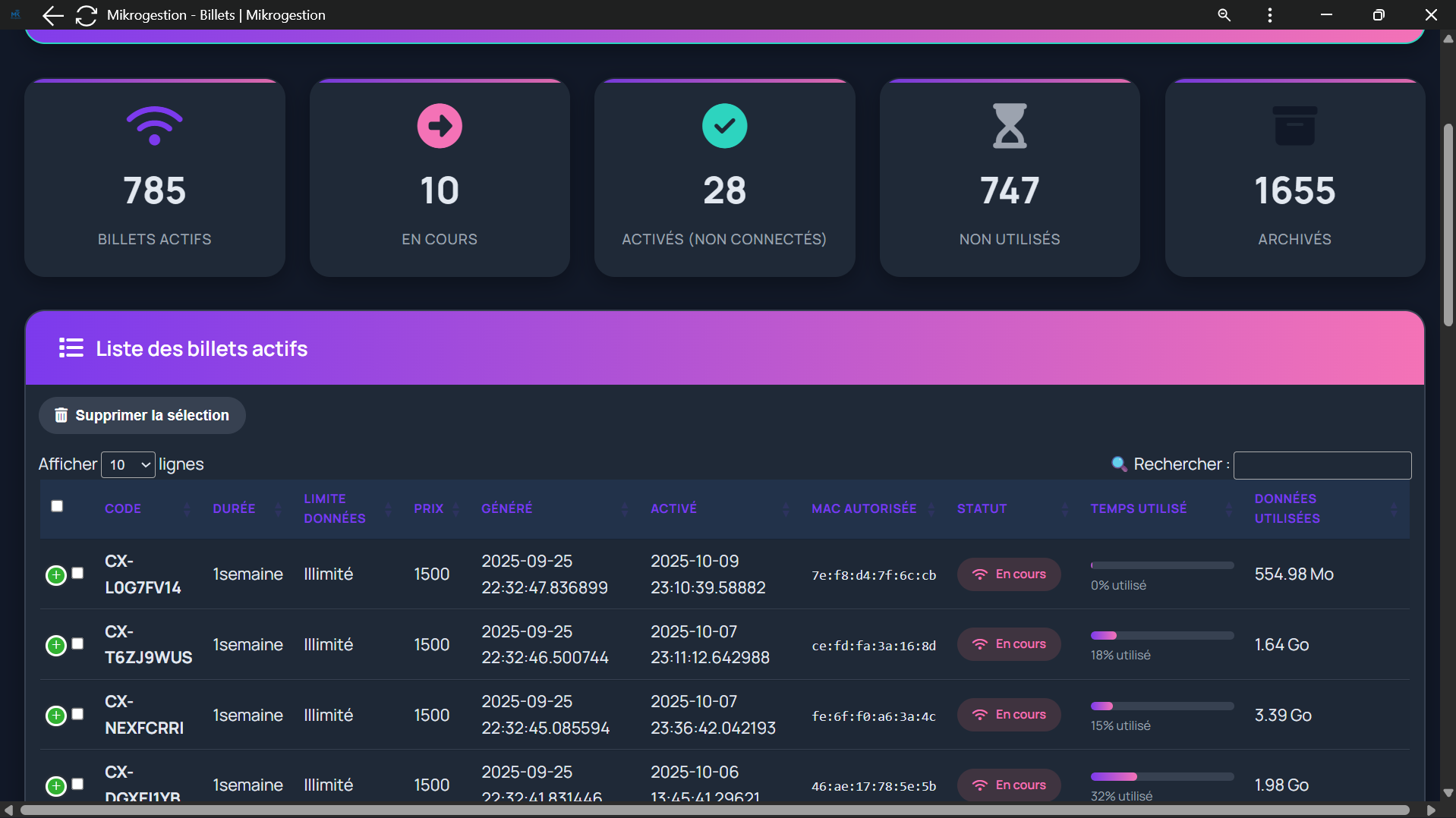1456x818 pixels.
Task: Click the green plus icon on row CX-L0G7FV14
Action: 55,574
